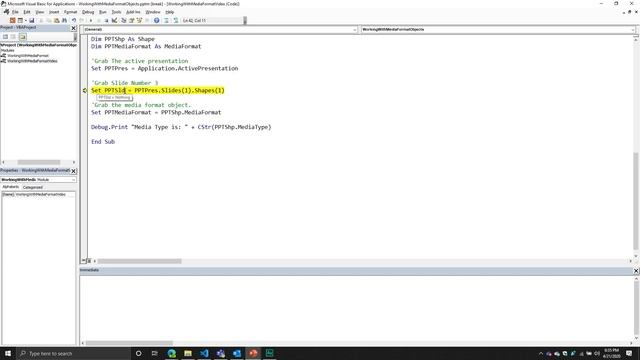
Task: Click the Windows search box
Action: point(74,353)
